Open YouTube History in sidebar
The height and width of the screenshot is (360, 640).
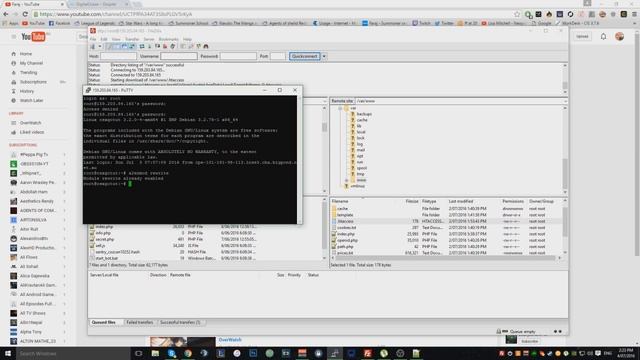(x=27, y=91)
